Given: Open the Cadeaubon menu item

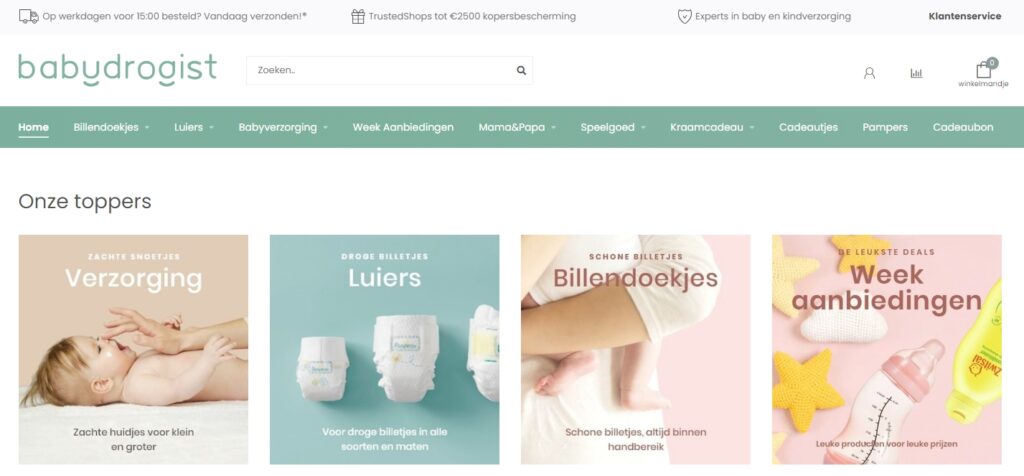Looking at the screenshot, I should [x=963, y=127].
